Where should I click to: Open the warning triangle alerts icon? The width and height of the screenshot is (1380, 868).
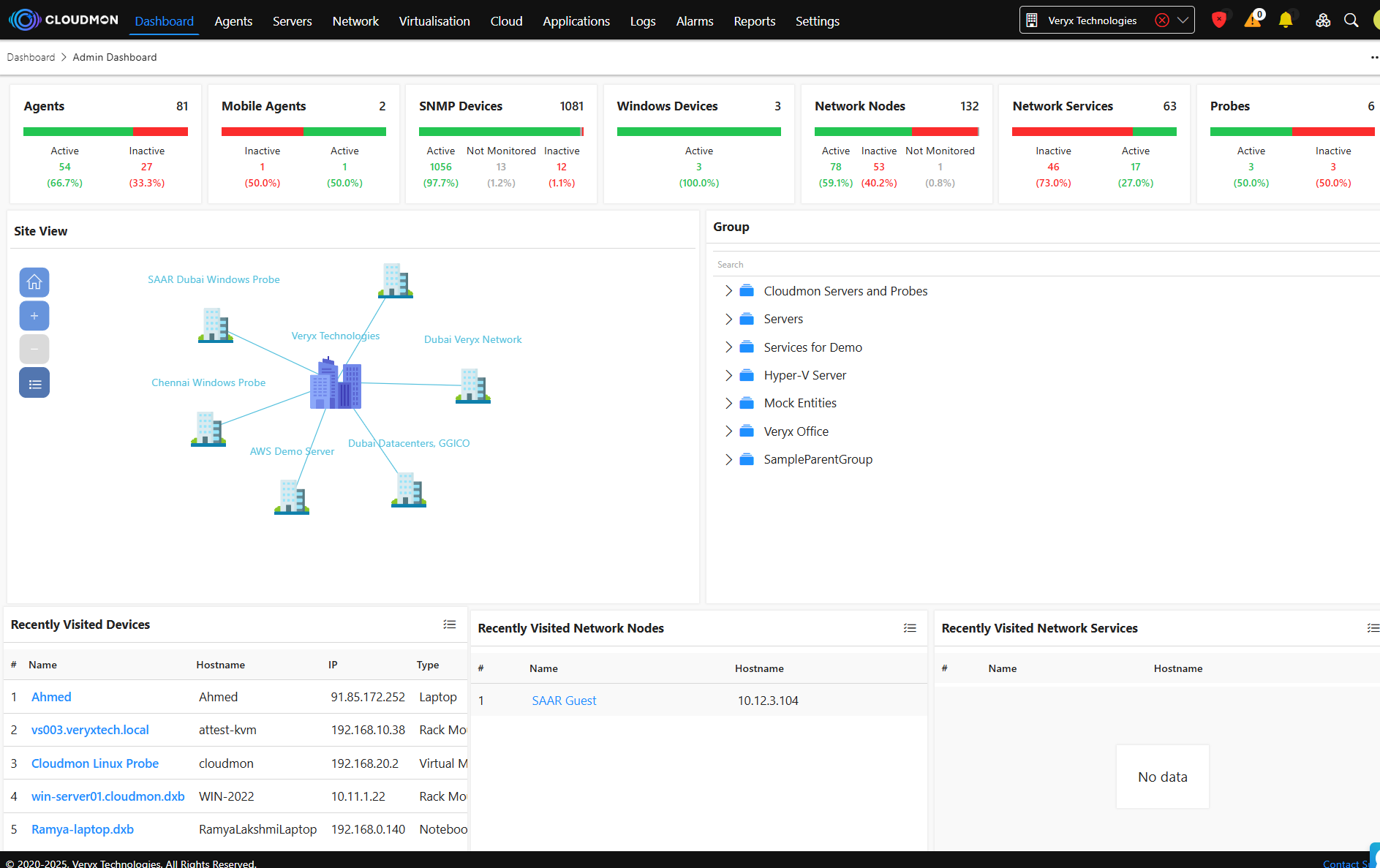pos(1252,20)
